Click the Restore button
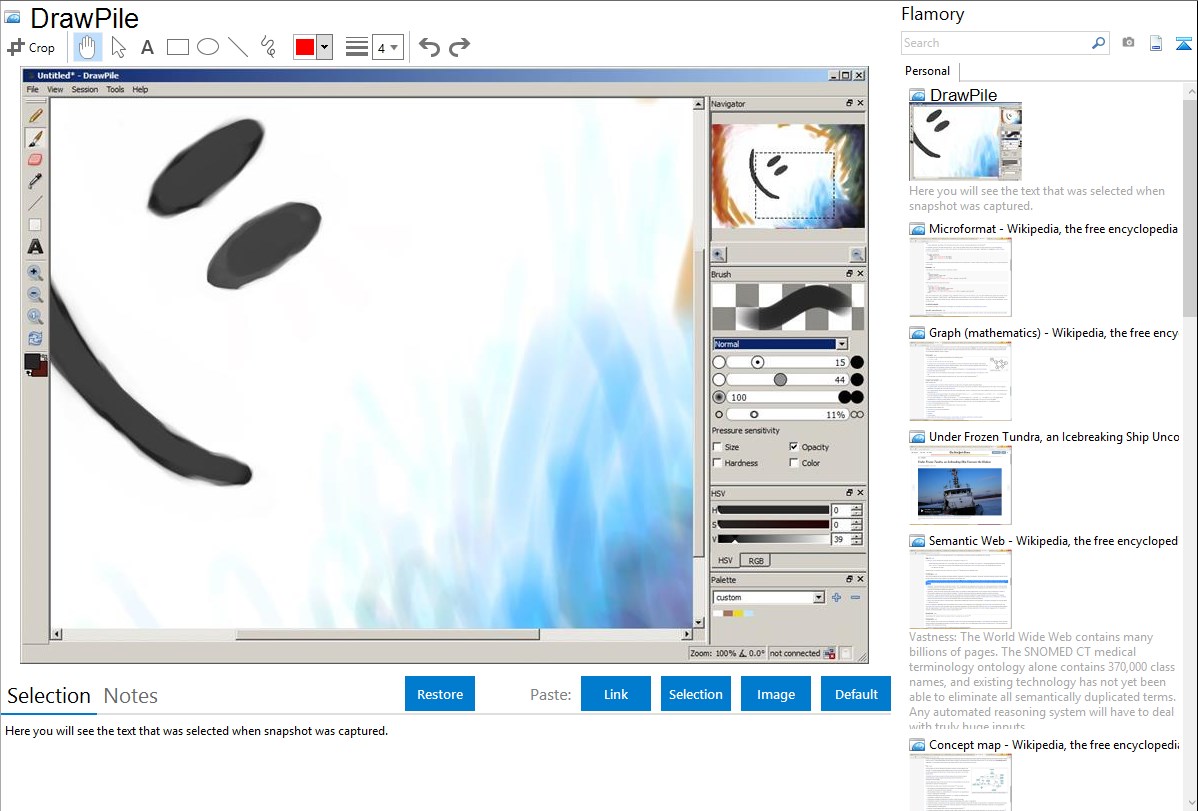 click(x=440, y=694)
